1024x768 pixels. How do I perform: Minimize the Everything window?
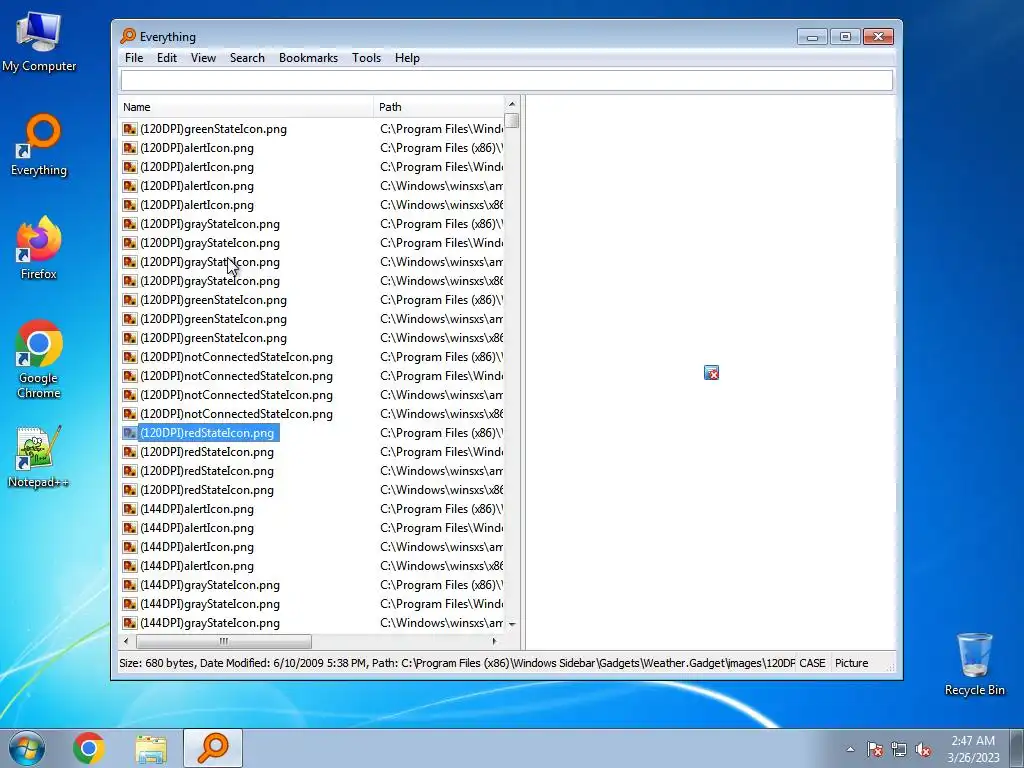click(812, 37)
